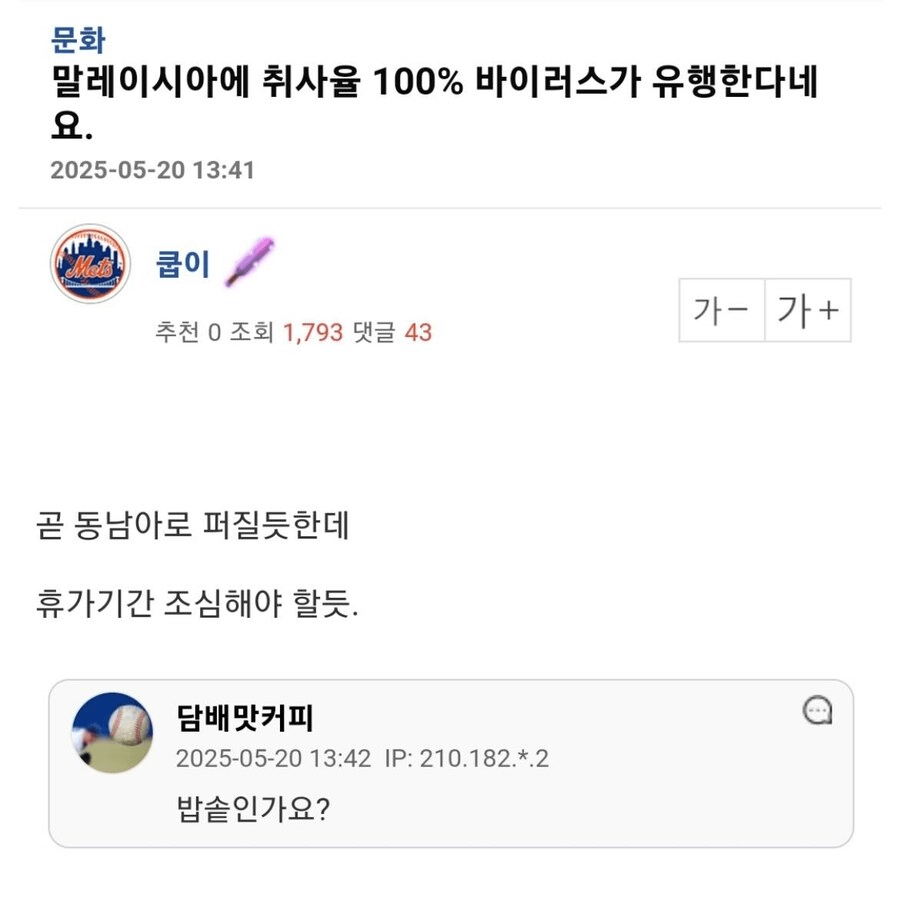The width and height of the screenshot is (900, 904).
Task: Open the author profile 쿱이
Action: click(183, 264)
